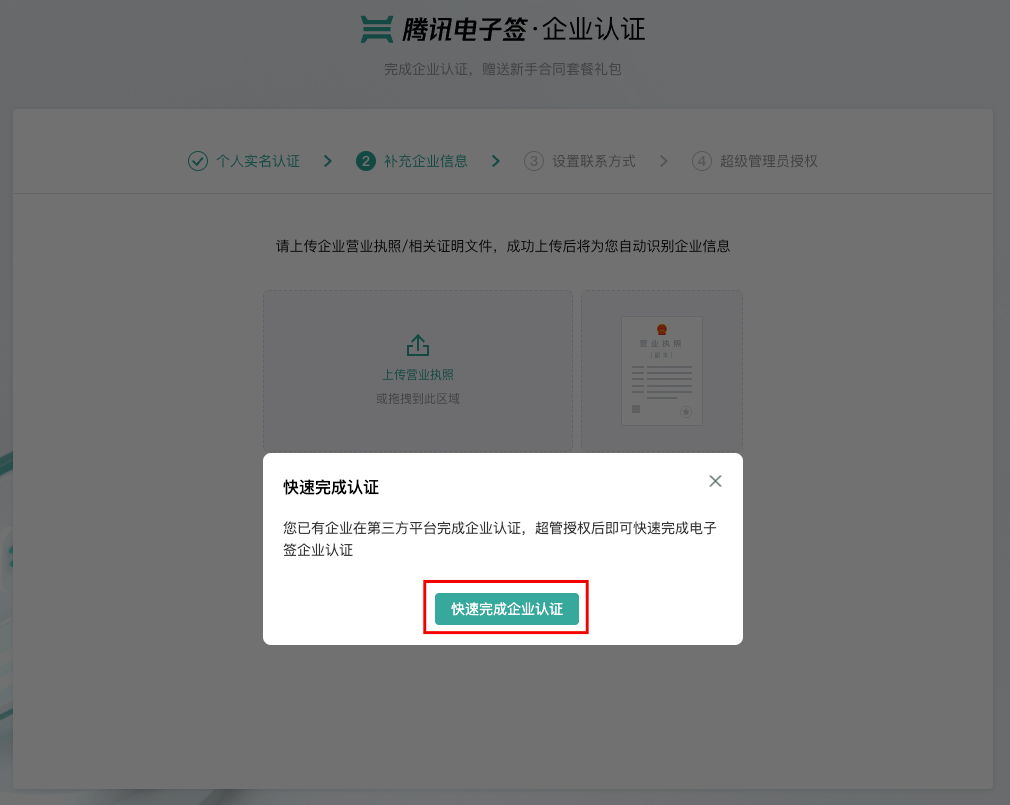Click the upload arrow icon
The image size is (1010, 805).
(x=418, y=345)
